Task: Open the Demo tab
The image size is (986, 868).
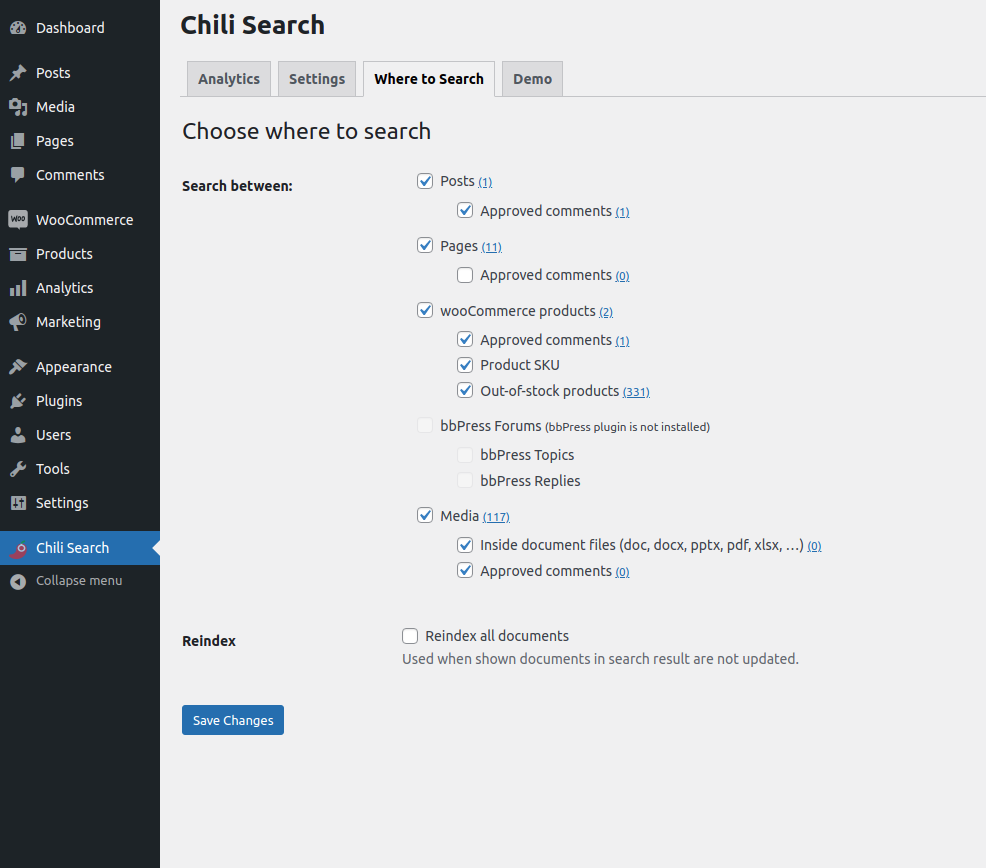Action: 532,79
